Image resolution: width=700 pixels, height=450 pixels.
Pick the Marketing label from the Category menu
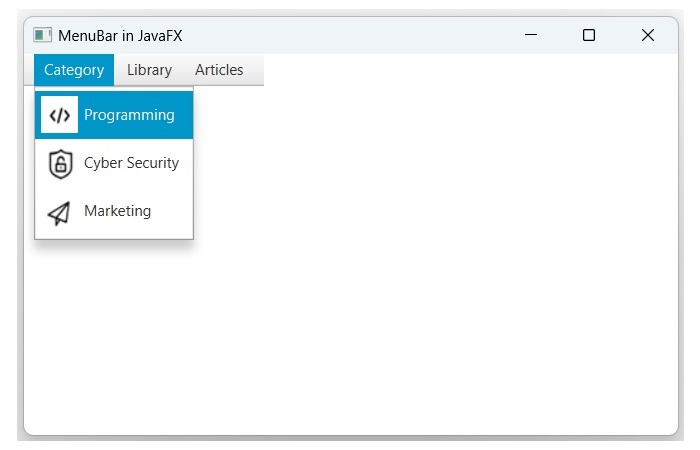point(117,211)
